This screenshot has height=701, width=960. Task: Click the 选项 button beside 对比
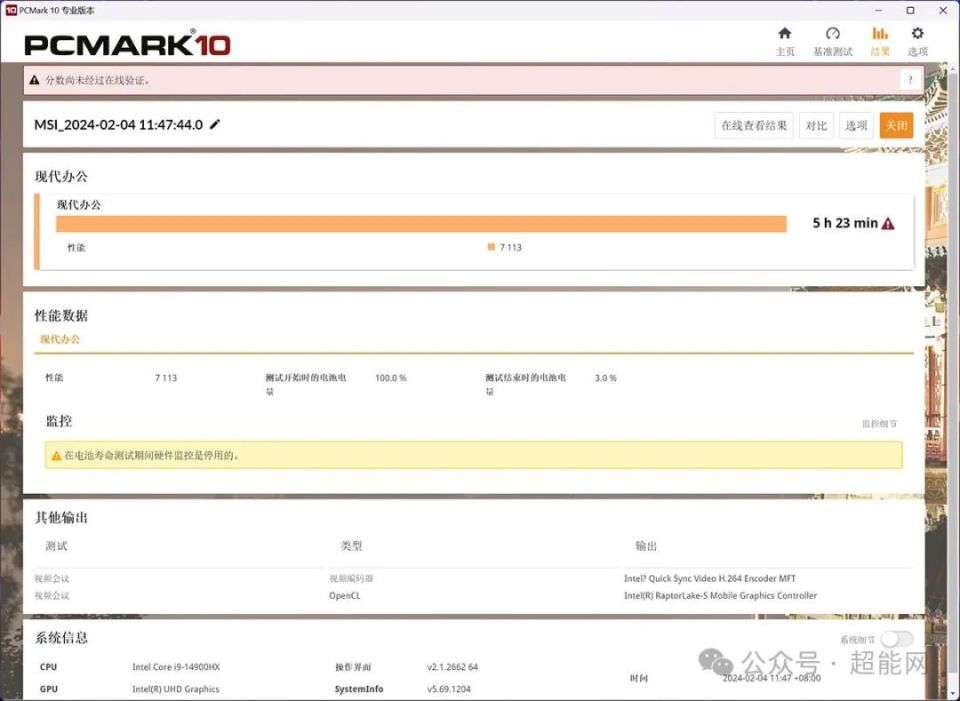856,126
